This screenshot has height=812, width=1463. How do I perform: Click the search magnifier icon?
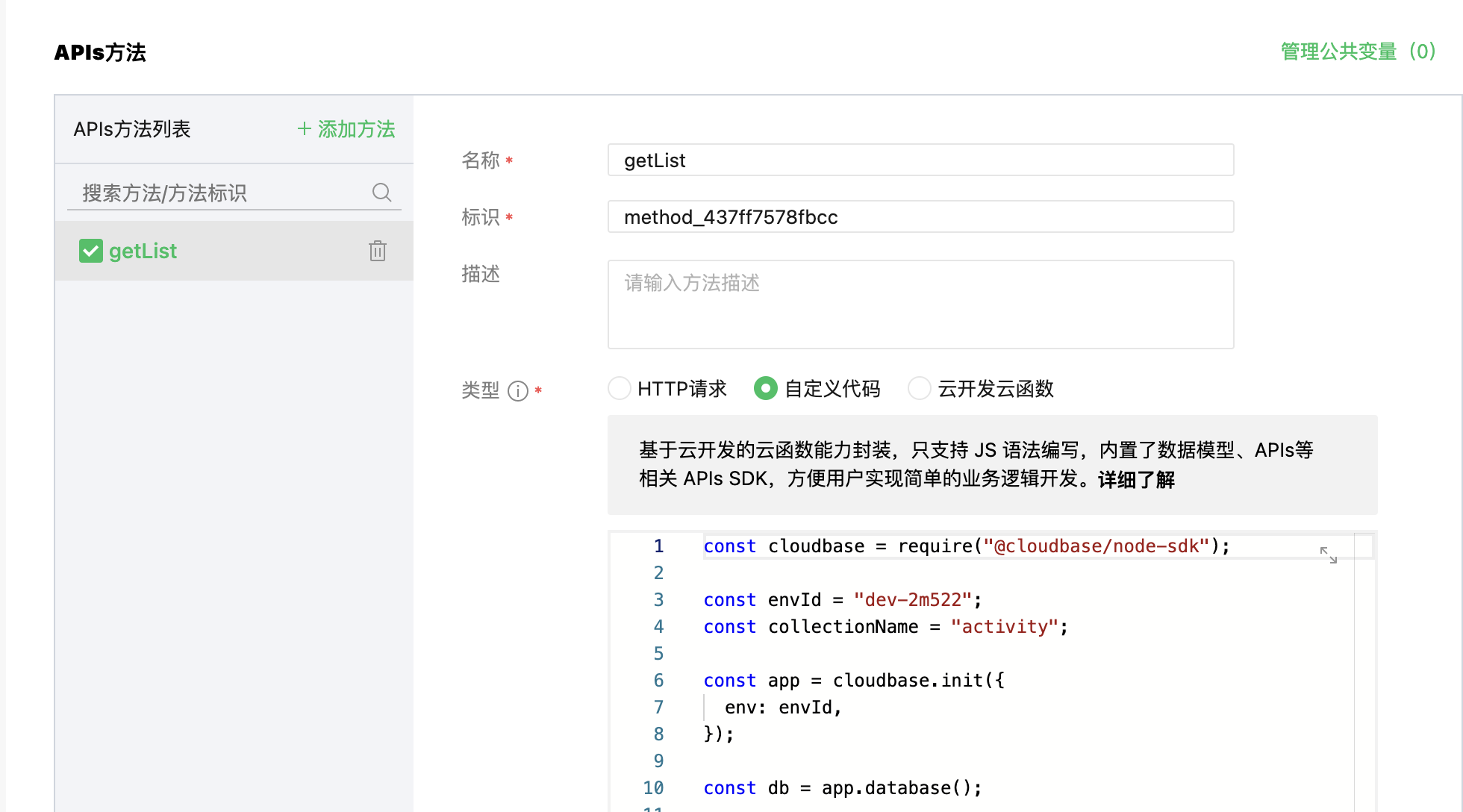(x=381, y=193)
